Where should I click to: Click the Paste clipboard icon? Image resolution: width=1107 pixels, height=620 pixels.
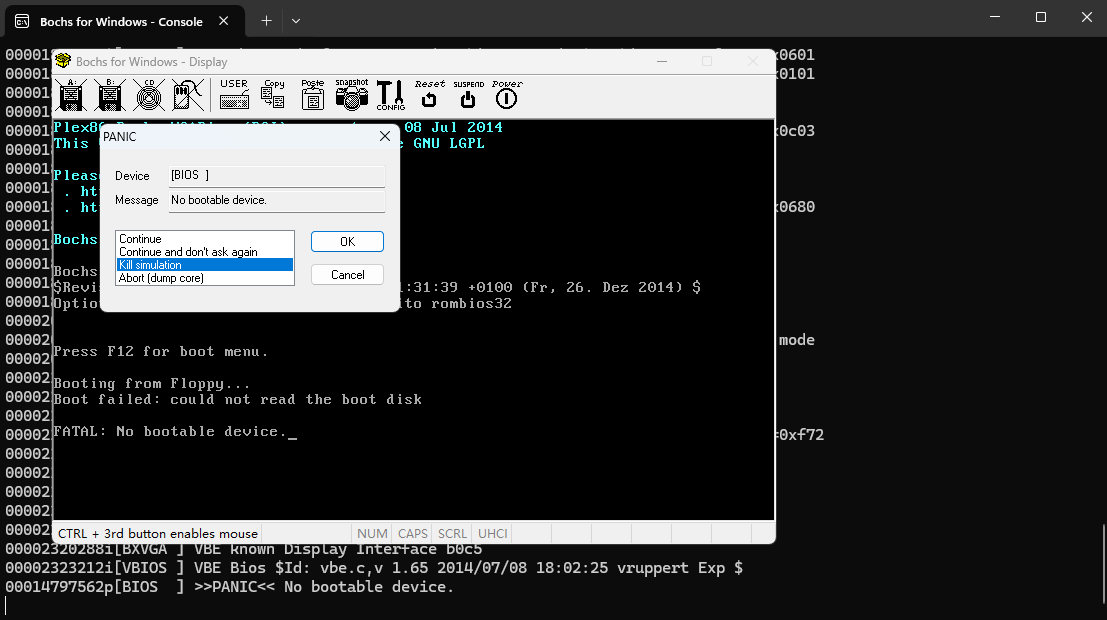312,95
